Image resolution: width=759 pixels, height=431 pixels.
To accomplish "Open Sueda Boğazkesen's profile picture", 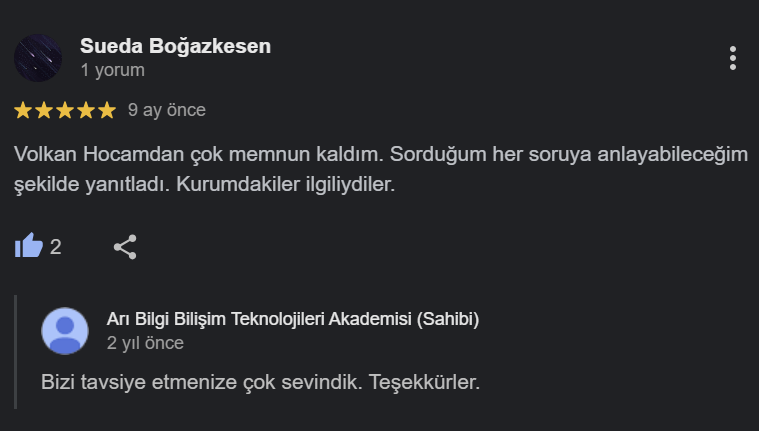I will [x=39, y=58].
